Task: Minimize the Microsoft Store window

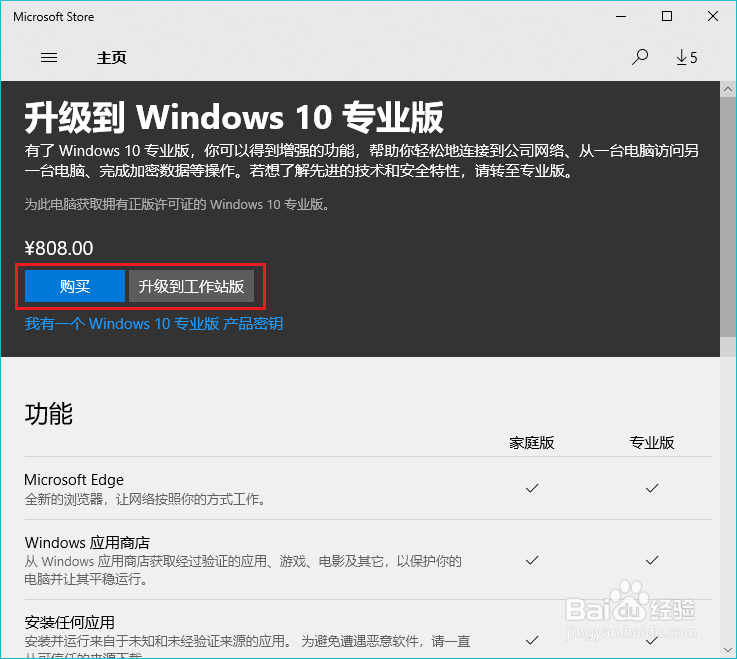Action: click(621, 16)
